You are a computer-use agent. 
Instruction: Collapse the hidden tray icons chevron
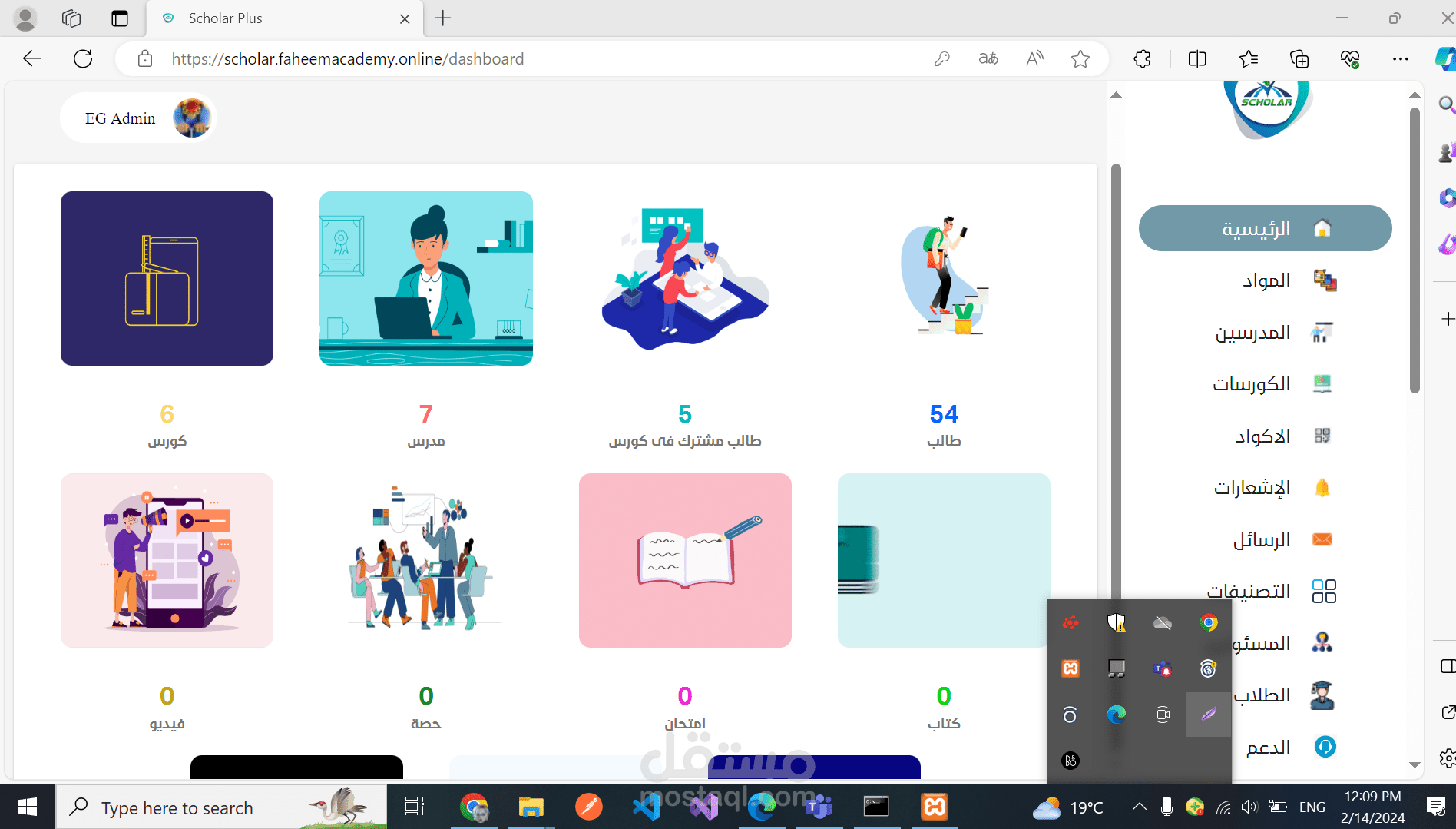pyautogui.click(x=1139, y=807)
